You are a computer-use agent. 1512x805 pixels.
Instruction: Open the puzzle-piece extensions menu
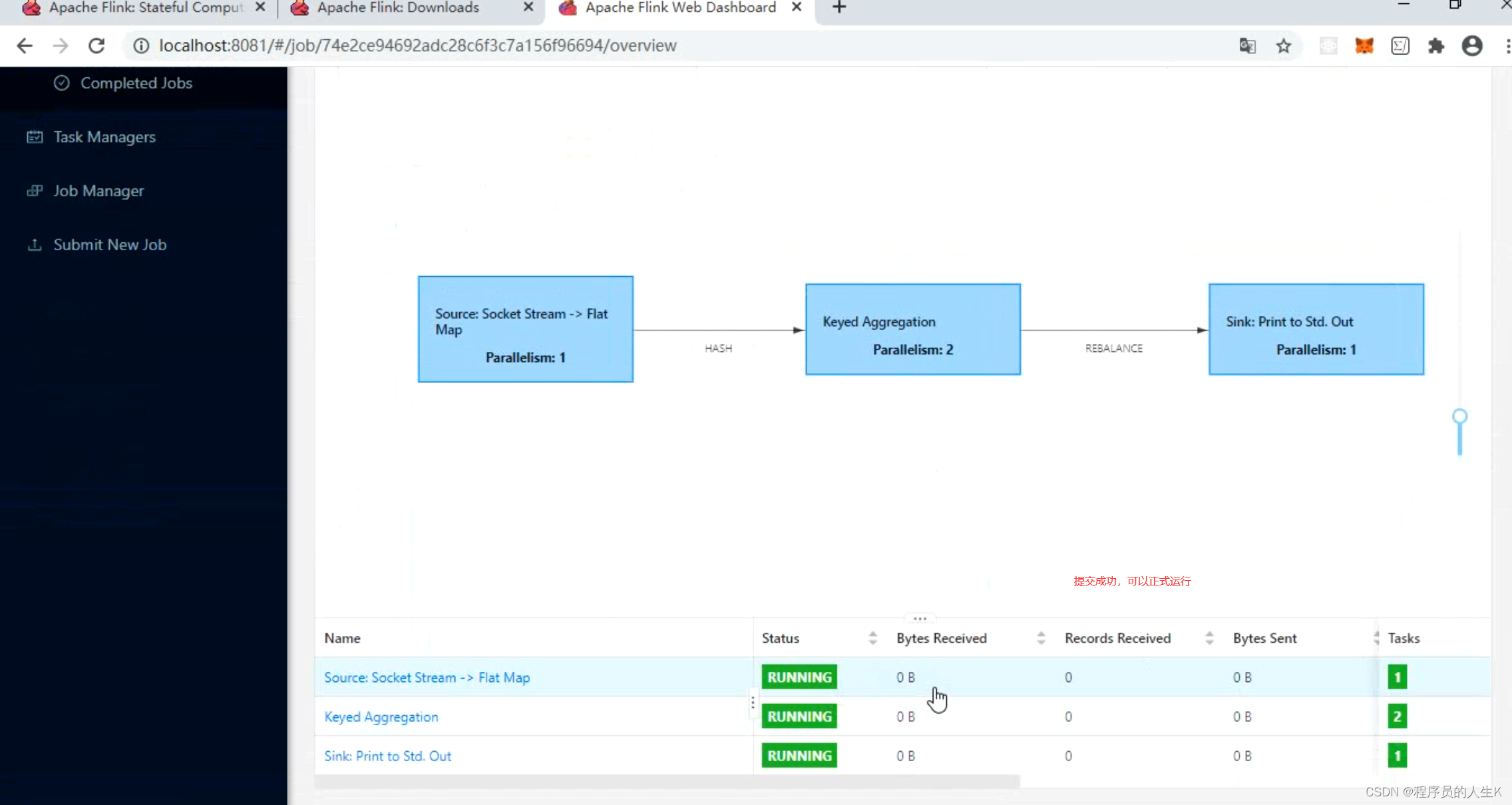[x=1436, y=45]
